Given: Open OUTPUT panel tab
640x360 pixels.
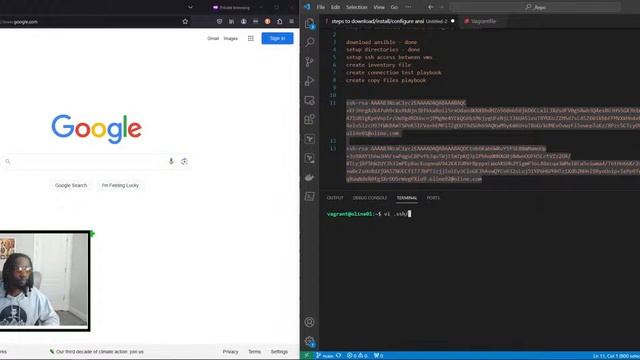Looking at the screenshot, I should tap(335, 198).
